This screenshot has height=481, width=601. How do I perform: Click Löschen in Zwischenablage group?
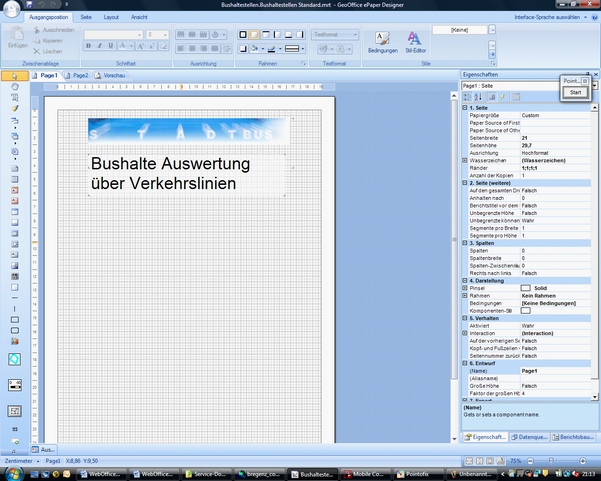pyautogui.click(x=48, y=51)
